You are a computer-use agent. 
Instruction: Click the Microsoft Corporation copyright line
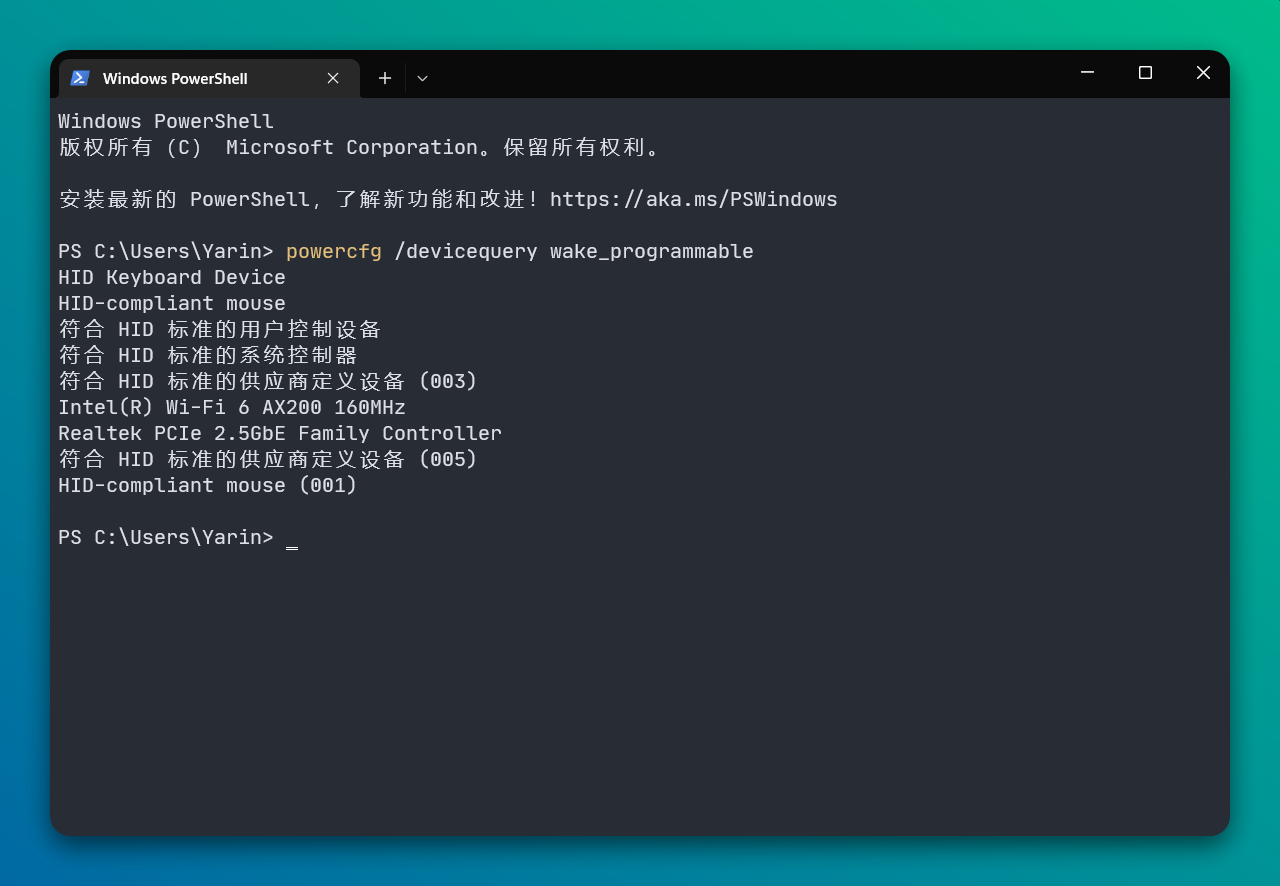click(x=362, y=147)
